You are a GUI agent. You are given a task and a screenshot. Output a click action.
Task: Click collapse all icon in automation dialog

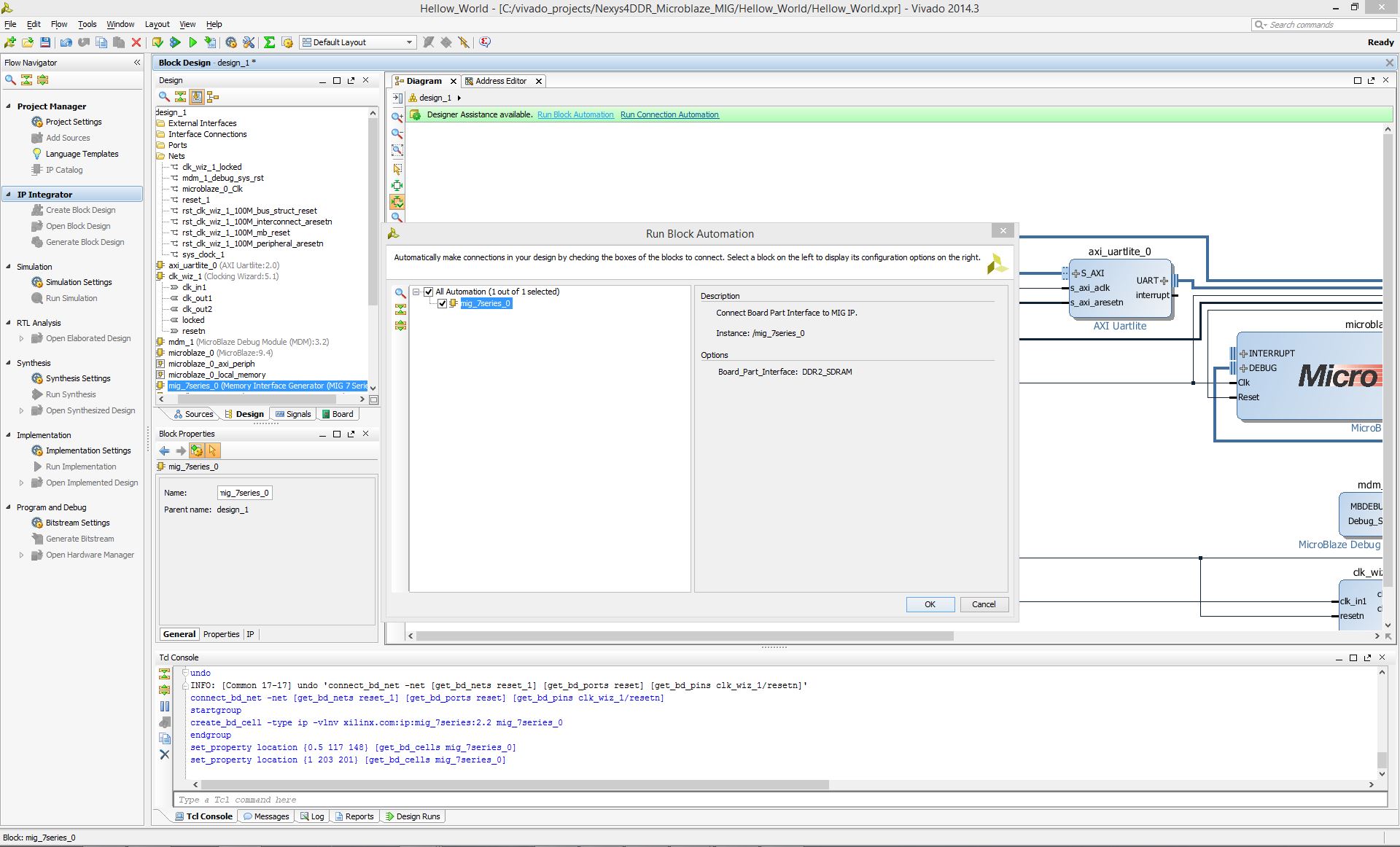400,309
